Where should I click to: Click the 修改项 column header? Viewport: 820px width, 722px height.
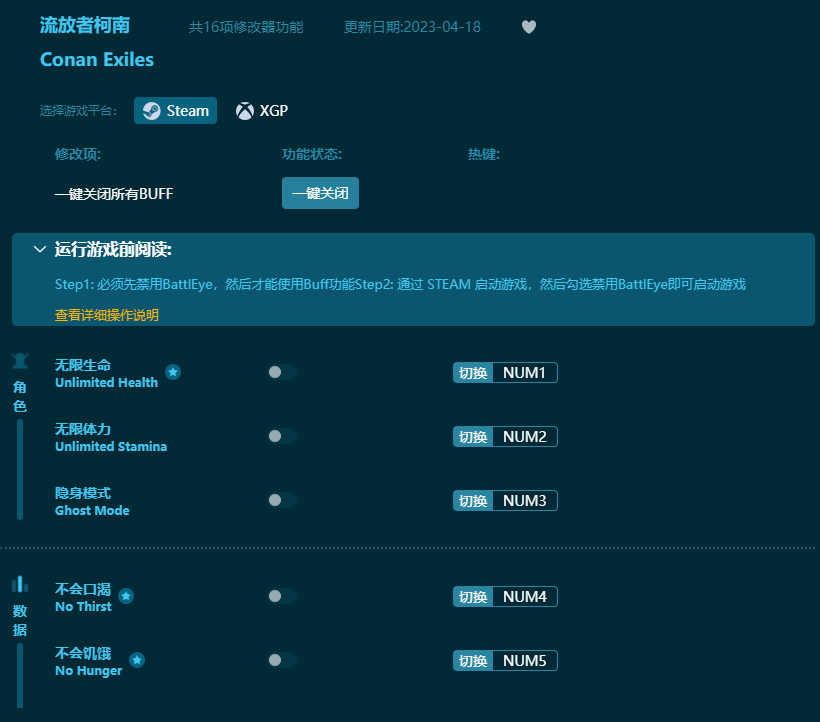pos(77,154)
